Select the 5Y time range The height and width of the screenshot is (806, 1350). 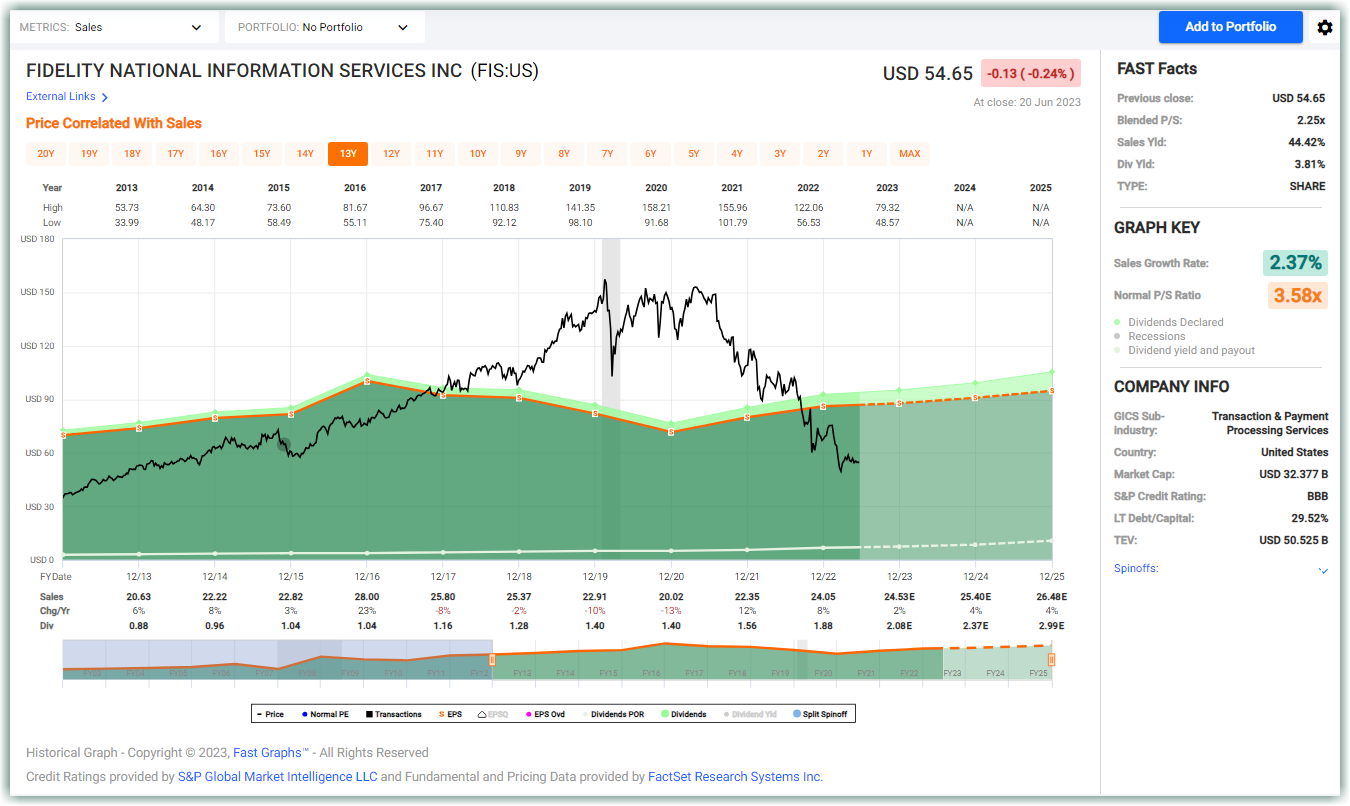coord(694,154)
